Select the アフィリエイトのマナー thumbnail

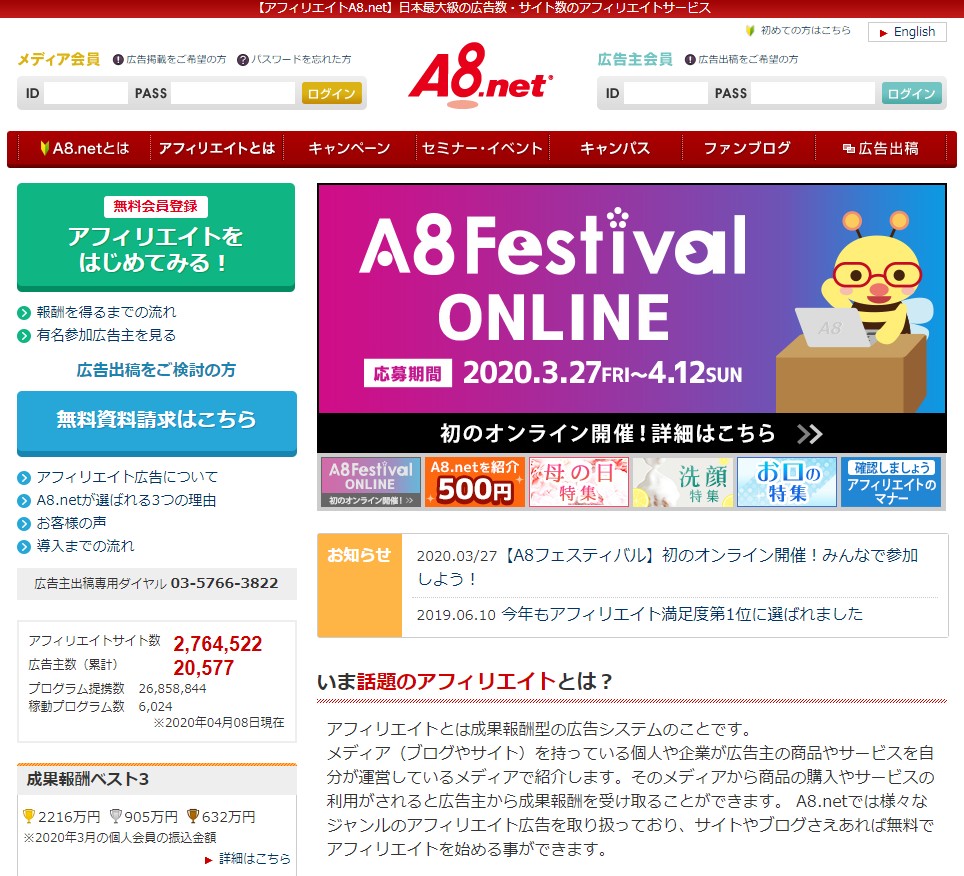click(891, 482)
